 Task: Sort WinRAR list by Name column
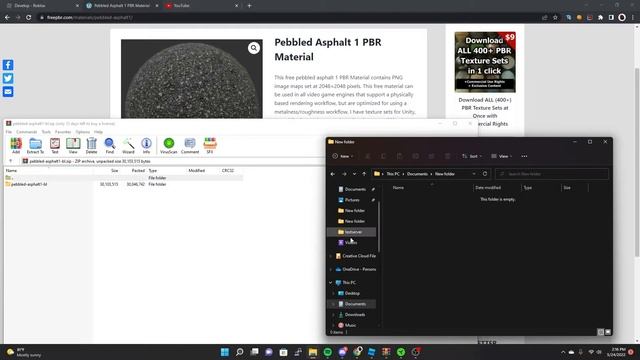click(11, 170)
